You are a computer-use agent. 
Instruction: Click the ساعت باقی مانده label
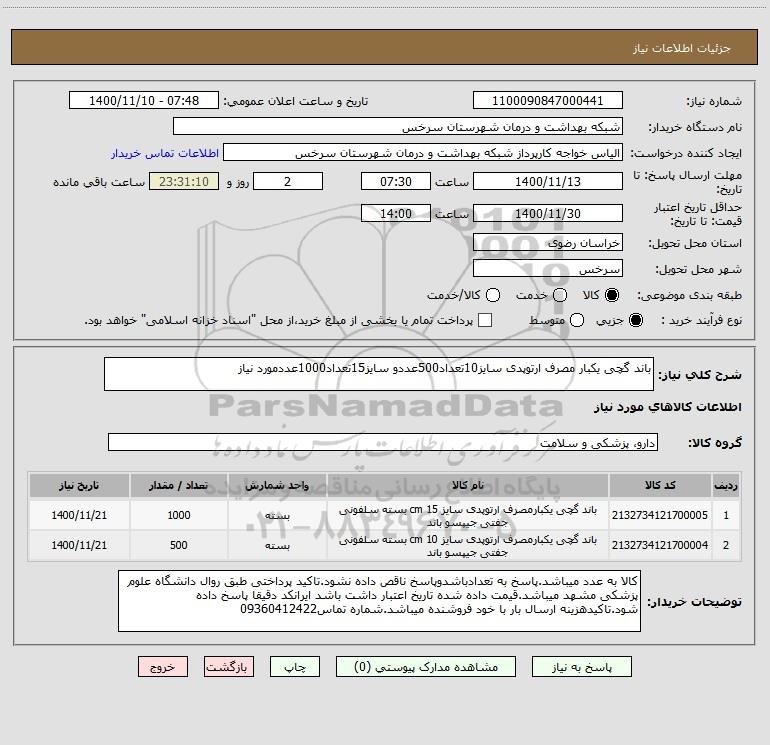(99, 182)
